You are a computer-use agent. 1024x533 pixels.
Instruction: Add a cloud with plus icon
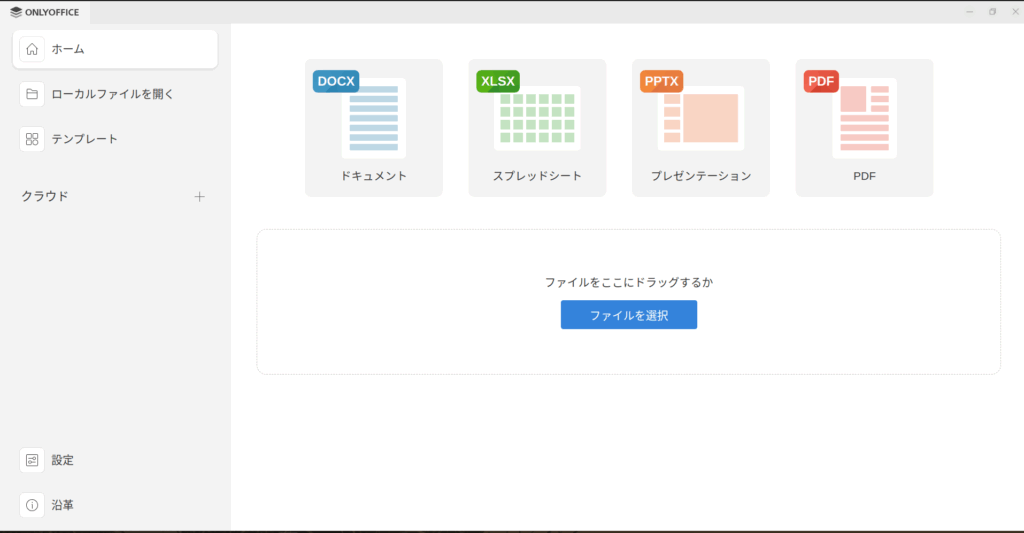point(199,197)
